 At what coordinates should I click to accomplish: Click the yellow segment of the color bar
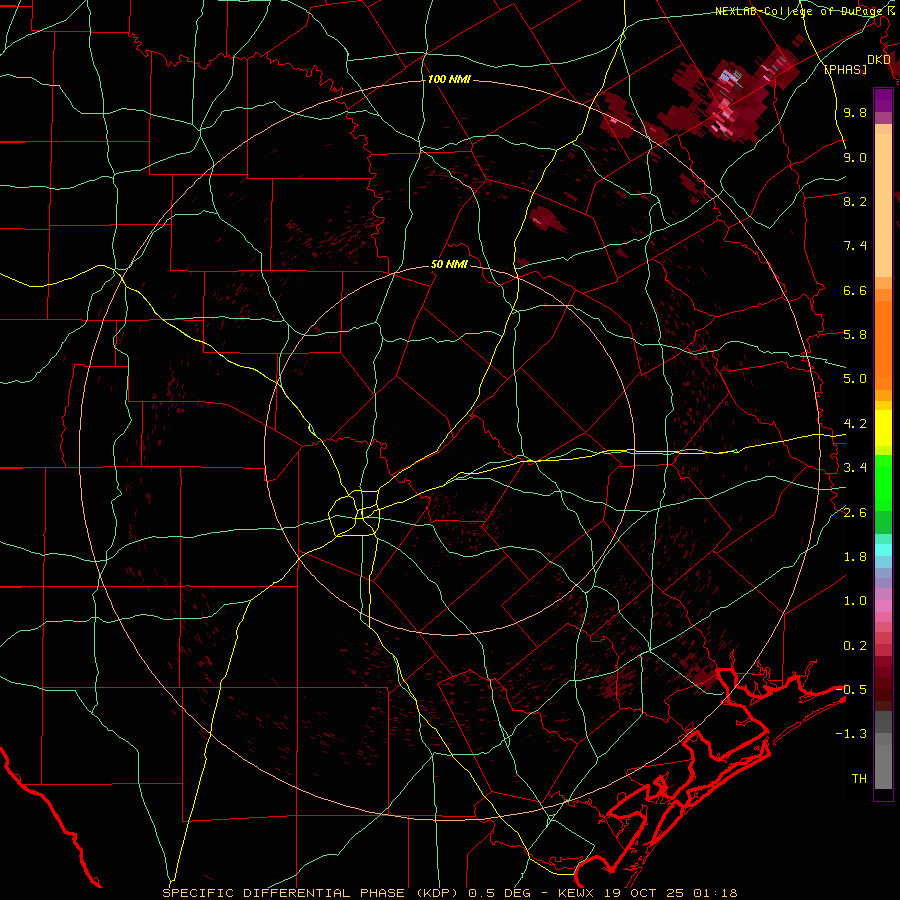[x=883, y=428]
